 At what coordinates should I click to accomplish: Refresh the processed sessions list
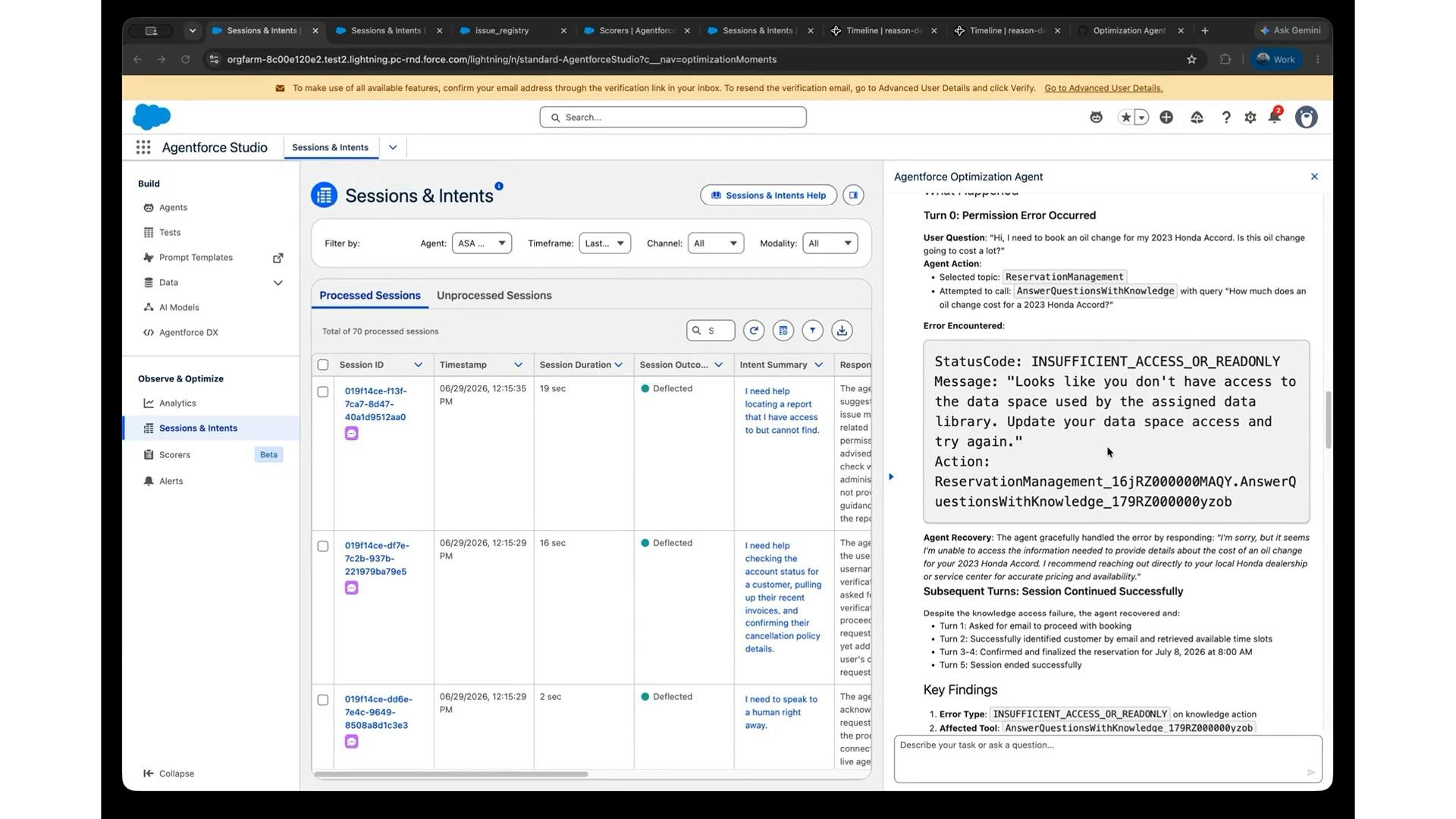pyautogui.click(x=754, y=331)
